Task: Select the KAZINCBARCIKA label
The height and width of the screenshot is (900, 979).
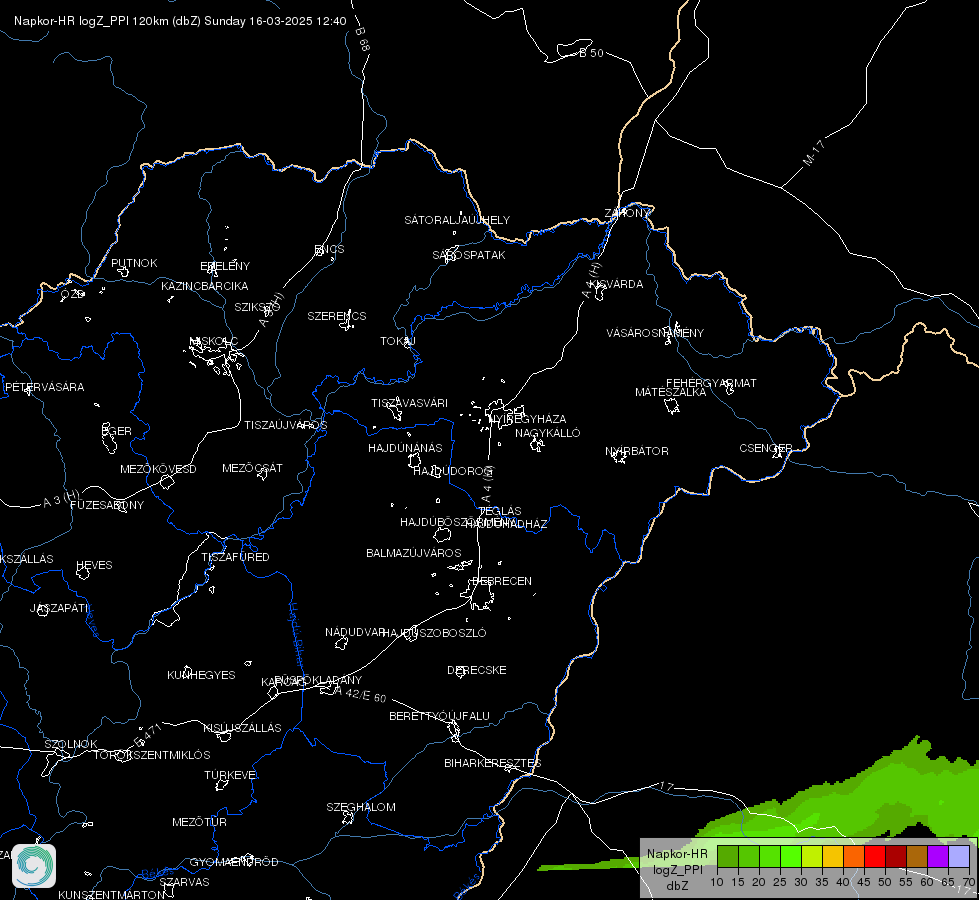Action: point(205,286)
